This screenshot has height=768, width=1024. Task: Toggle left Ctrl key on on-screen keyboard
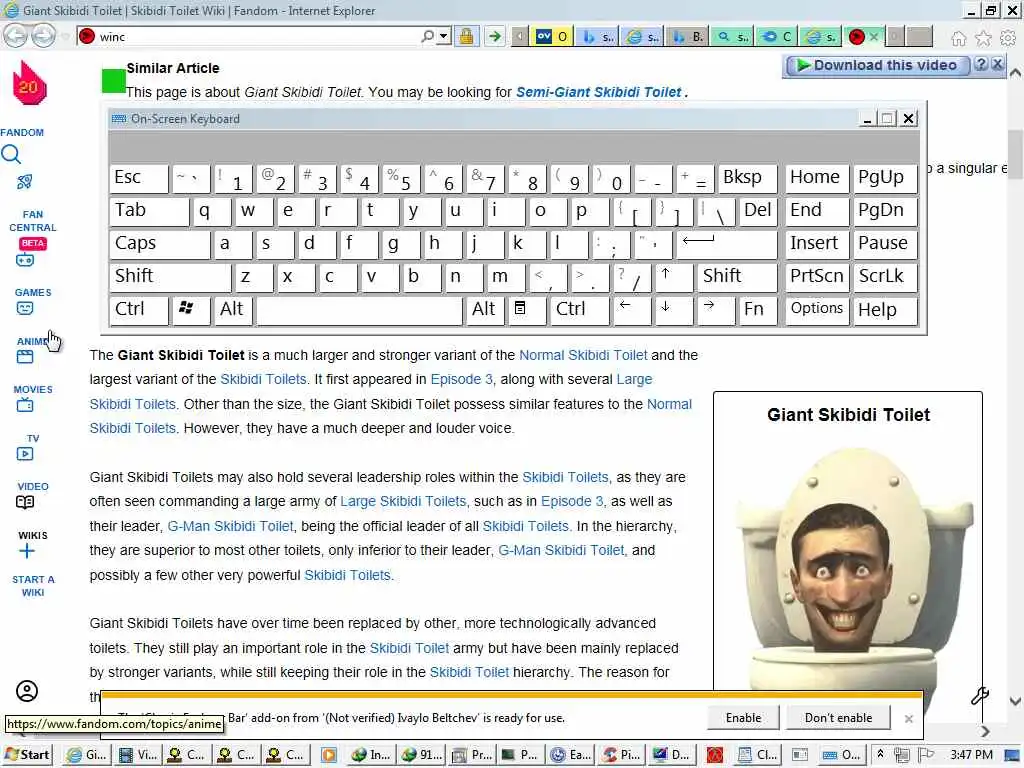[x=138, y=310]
